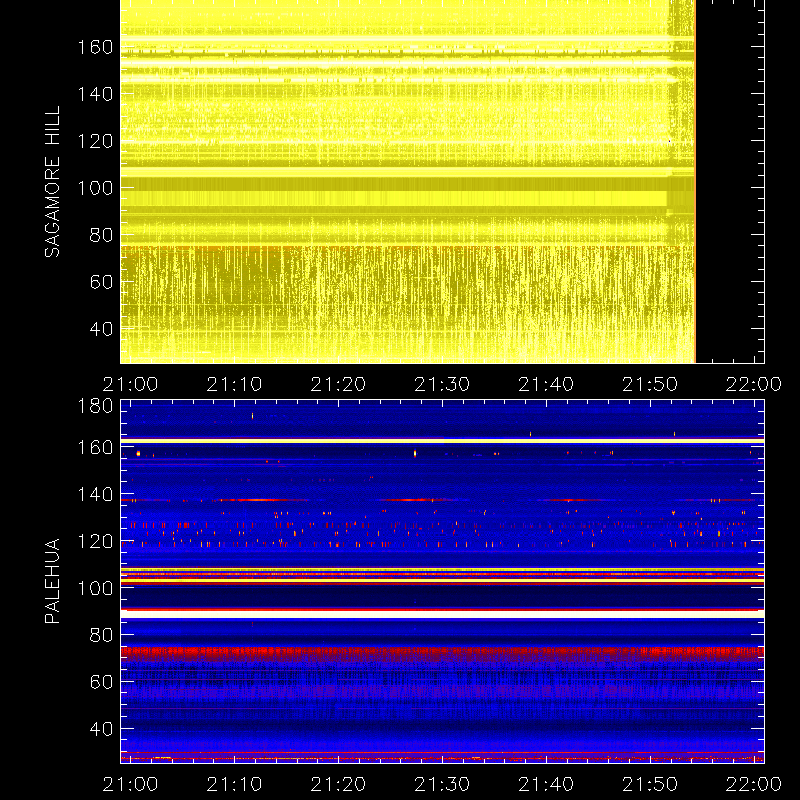Viewport: 800px width, 800px height.
Task: Click Palehua plot's 21:20 time label
Action: tap(338, 784)
